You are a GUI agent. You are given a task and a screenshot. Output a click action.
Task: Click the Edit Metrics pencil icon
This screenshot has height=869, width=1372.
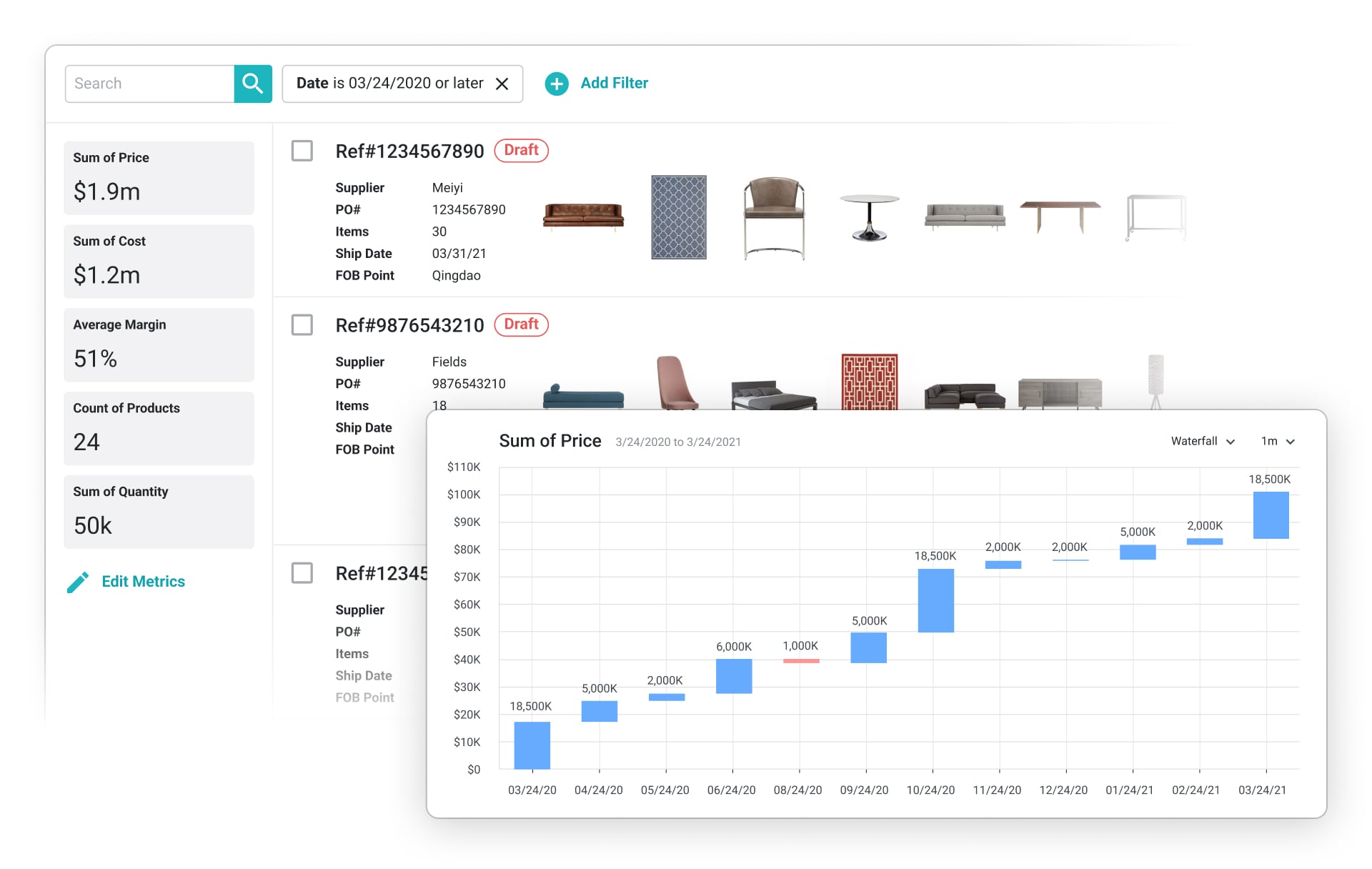(x=78, y=582)
